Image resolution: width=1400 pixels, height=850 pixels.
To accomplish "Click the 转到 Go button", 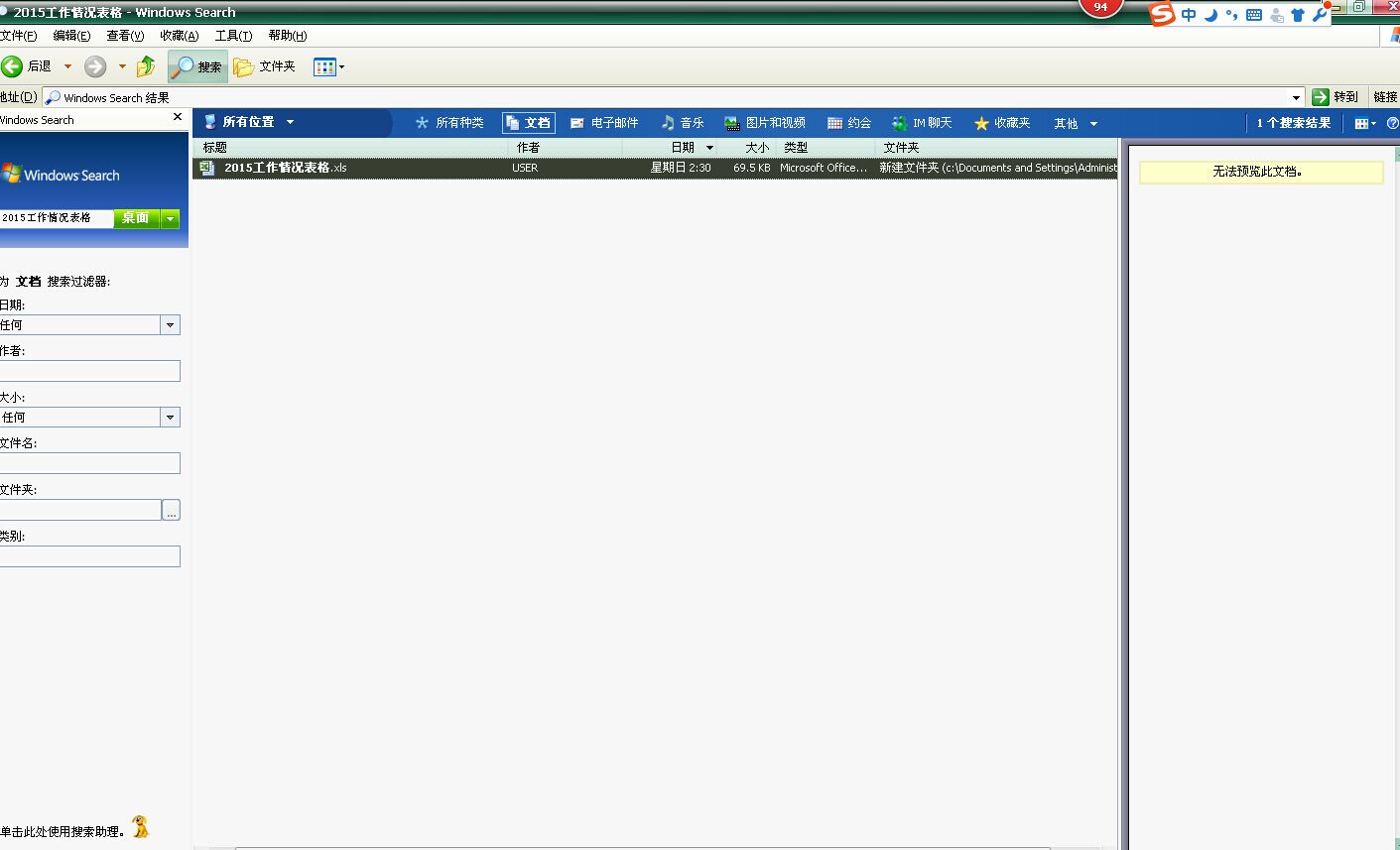I will (1336, 97).
